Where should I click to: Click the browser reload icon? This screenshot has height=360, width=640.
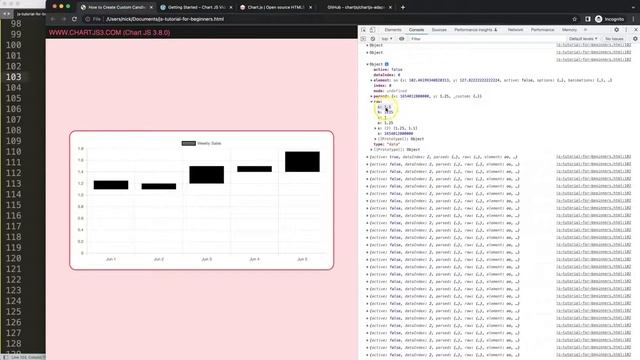coord(74,19)
